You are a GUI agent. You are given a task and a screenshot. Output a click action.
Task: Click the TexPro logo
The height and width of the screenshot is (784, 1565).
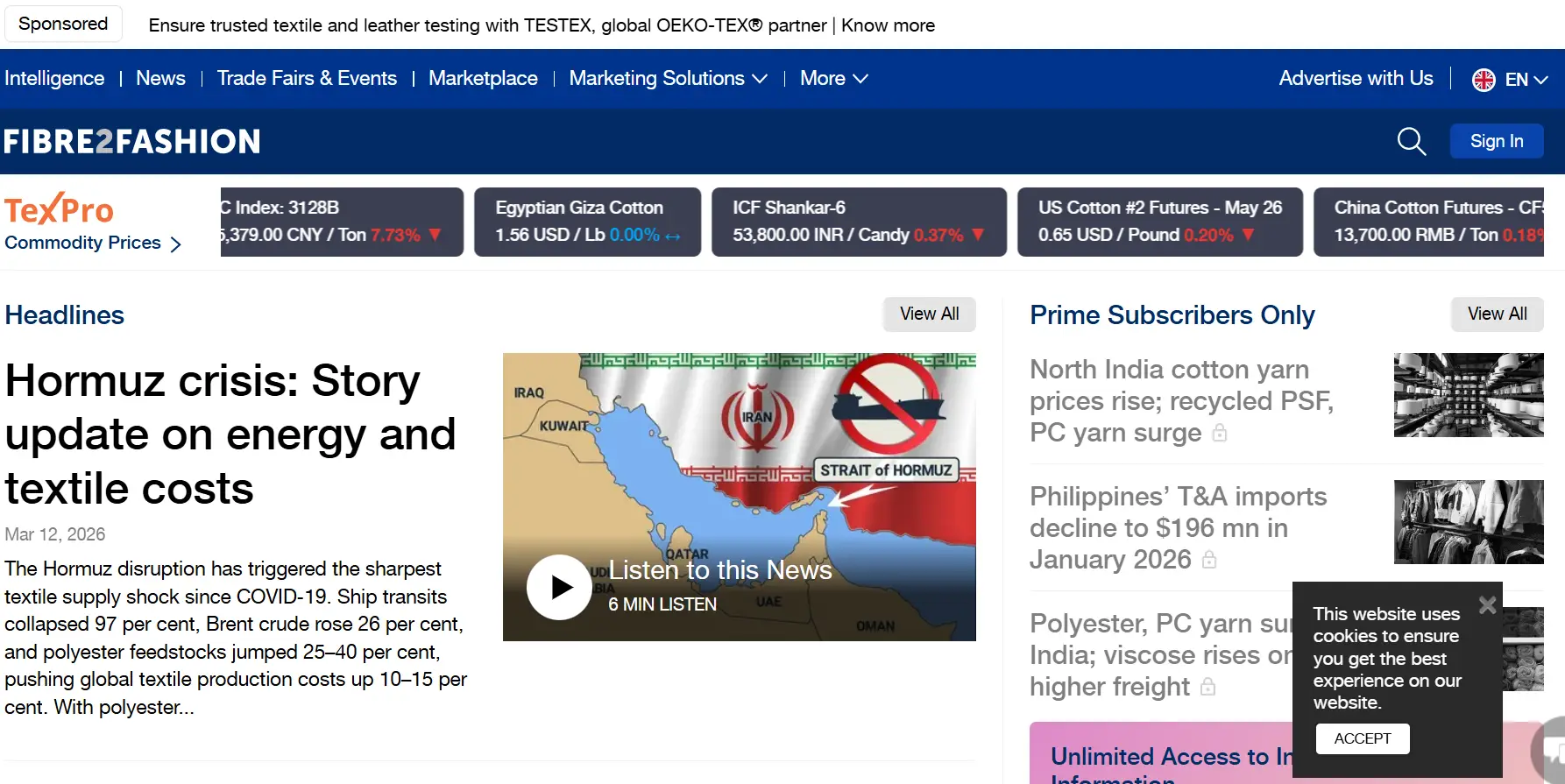[59, 209]
